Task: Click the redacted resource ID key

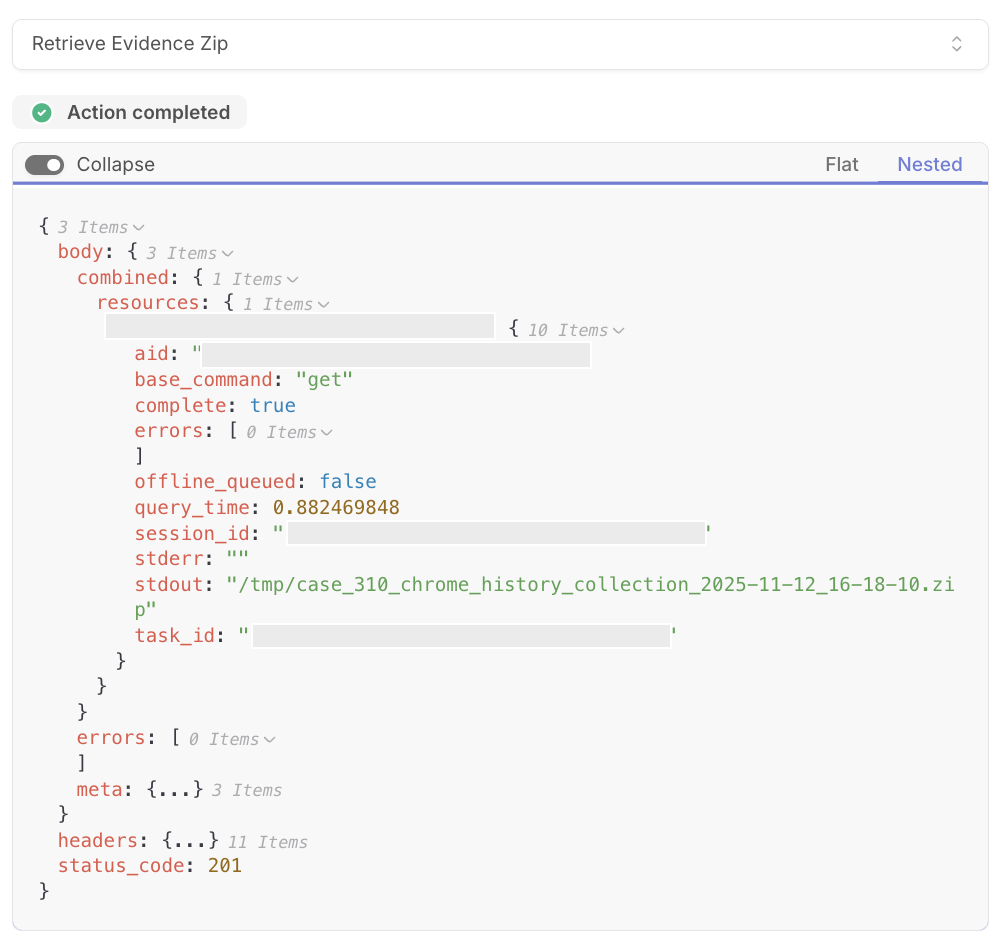Action: click(x=300, y=326)
